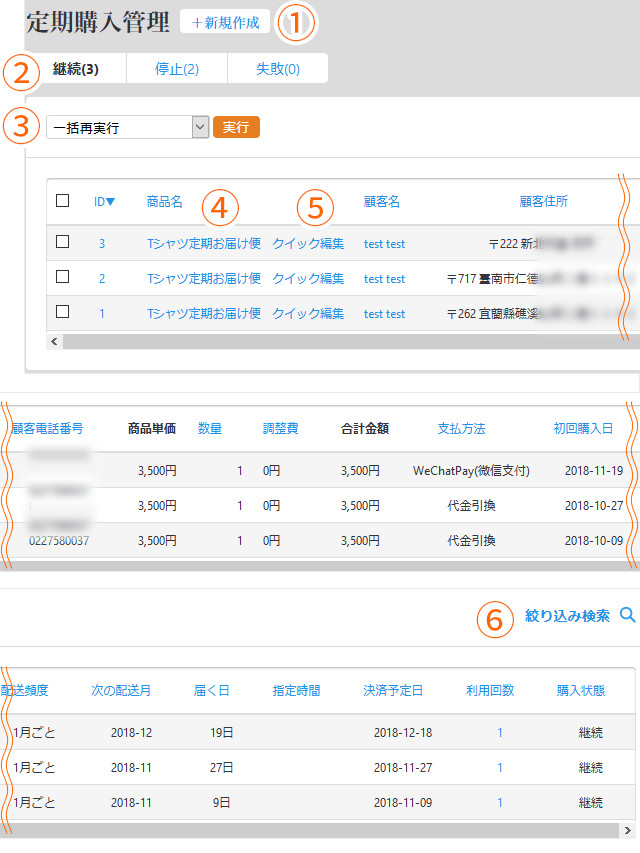The image size is (640, 853).
Task: Select the 継続(3) tab
Action: click(75, 69)
